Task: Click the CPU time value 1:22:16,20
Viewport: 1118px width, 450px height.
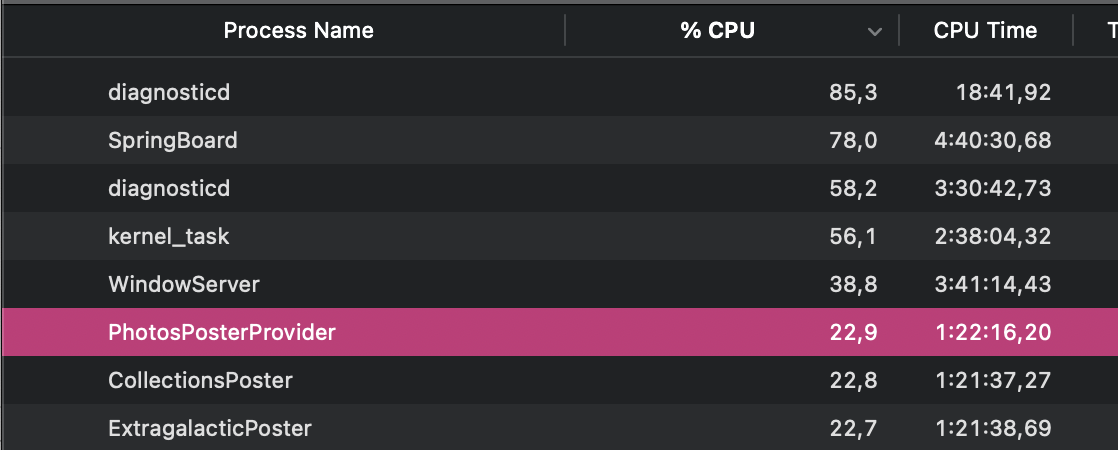Action: pyautogui.click(x=991, y=332)
